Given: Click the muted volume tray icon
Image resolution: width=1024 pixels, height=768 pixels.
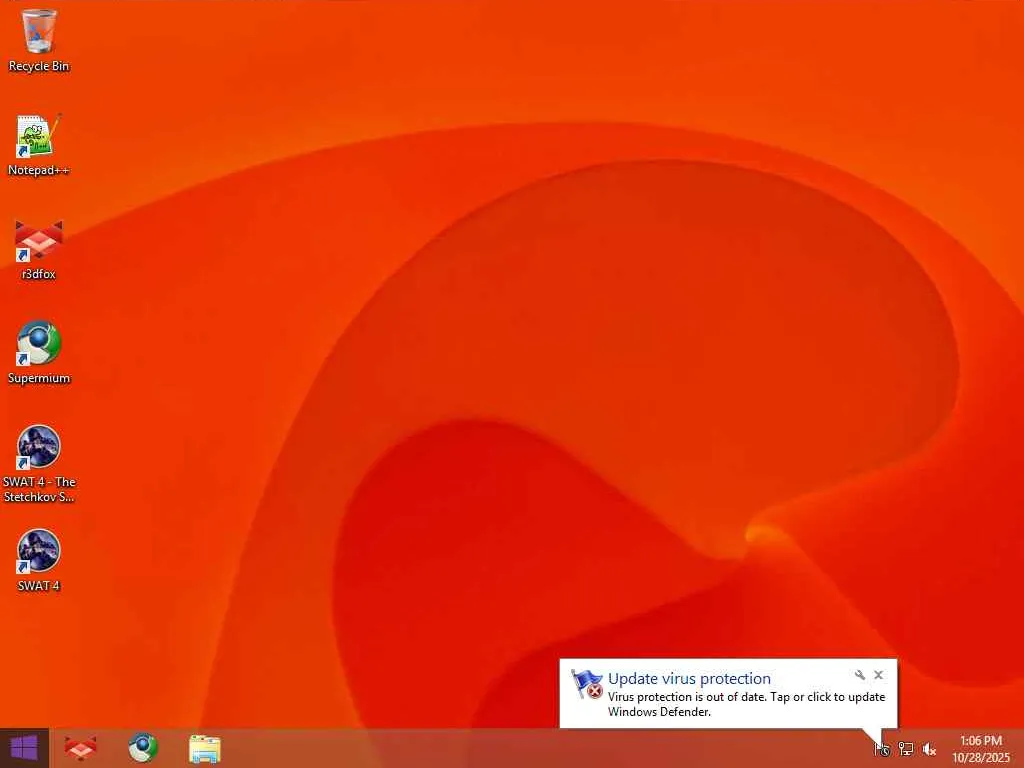Looking at the screenshot, I should [929, 749].
